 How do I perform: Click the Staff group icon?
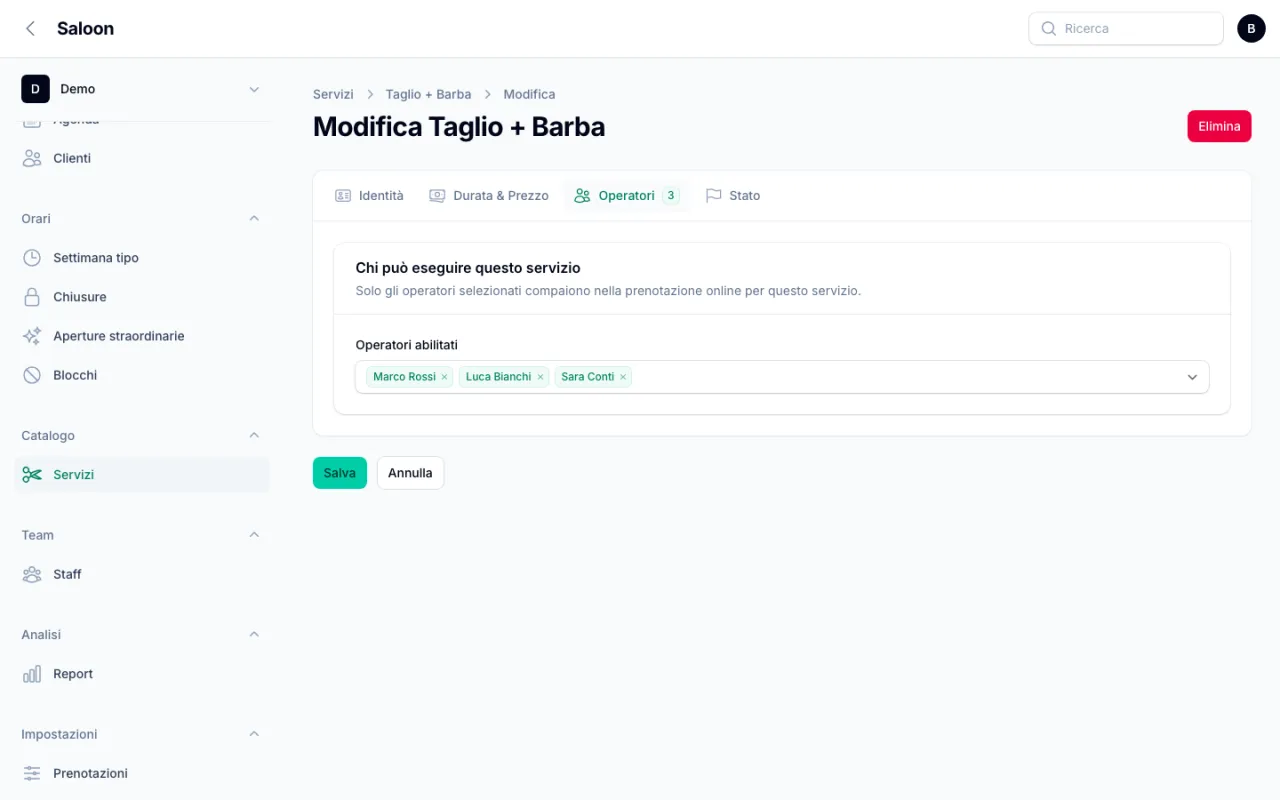[x=32, y=574]
